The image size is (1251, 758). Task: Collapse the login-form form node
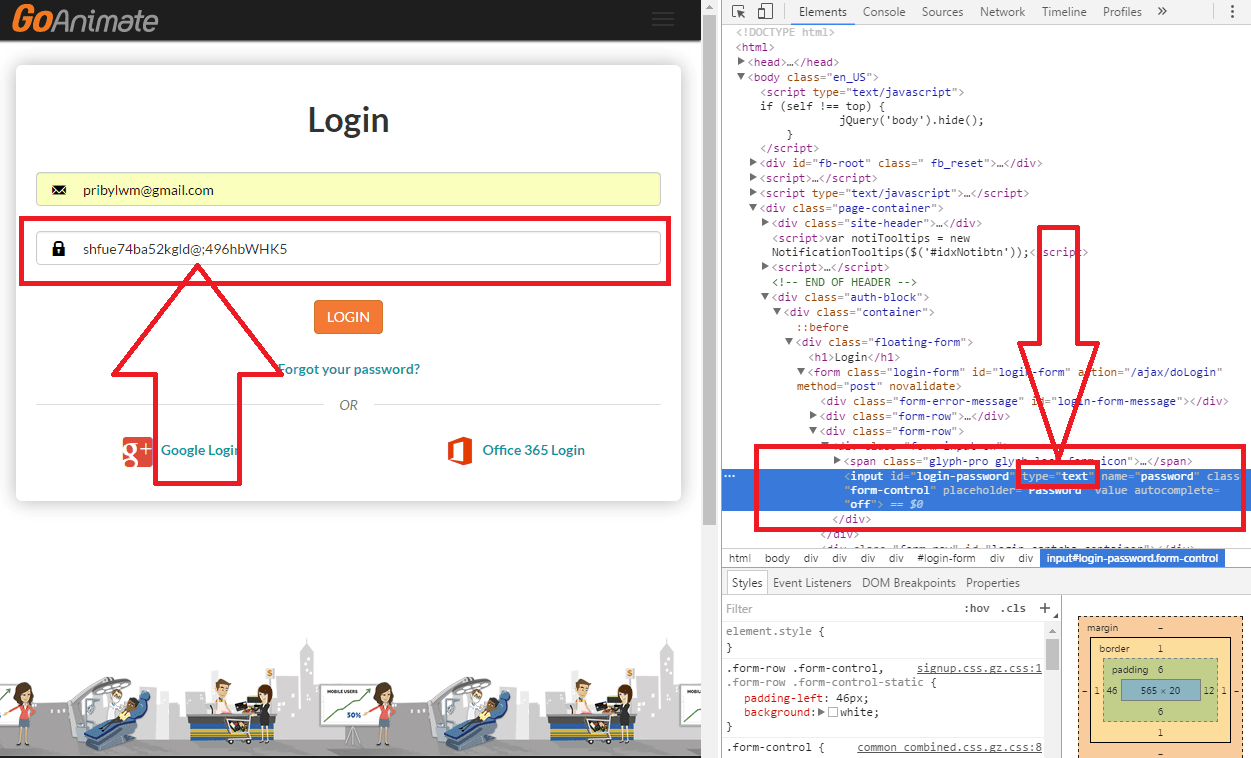point(802,372)
